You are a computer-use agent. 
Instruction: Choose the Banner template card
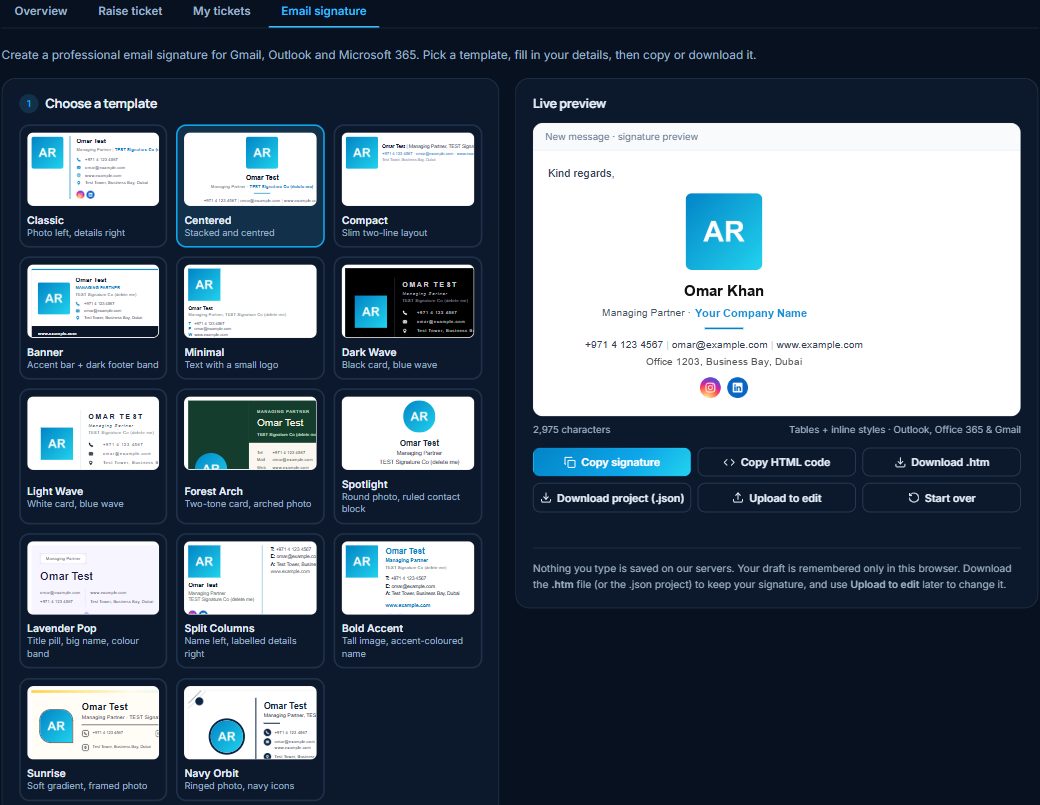point(93,318)
